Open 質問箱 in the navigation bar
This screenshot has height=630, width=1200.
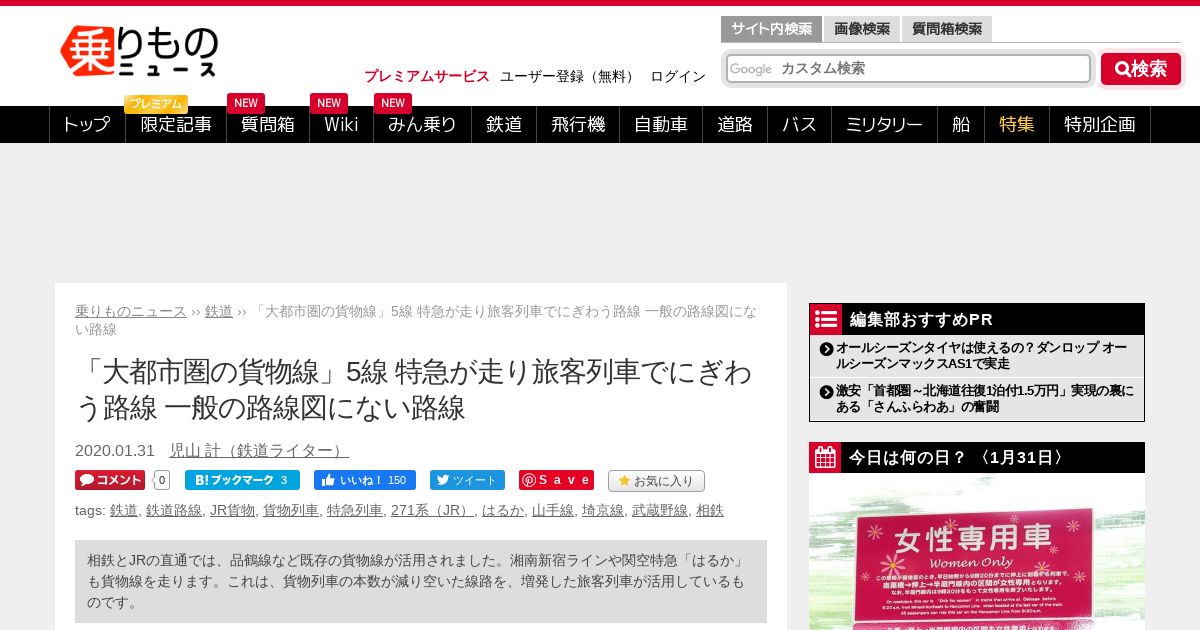tap(267, 125)
